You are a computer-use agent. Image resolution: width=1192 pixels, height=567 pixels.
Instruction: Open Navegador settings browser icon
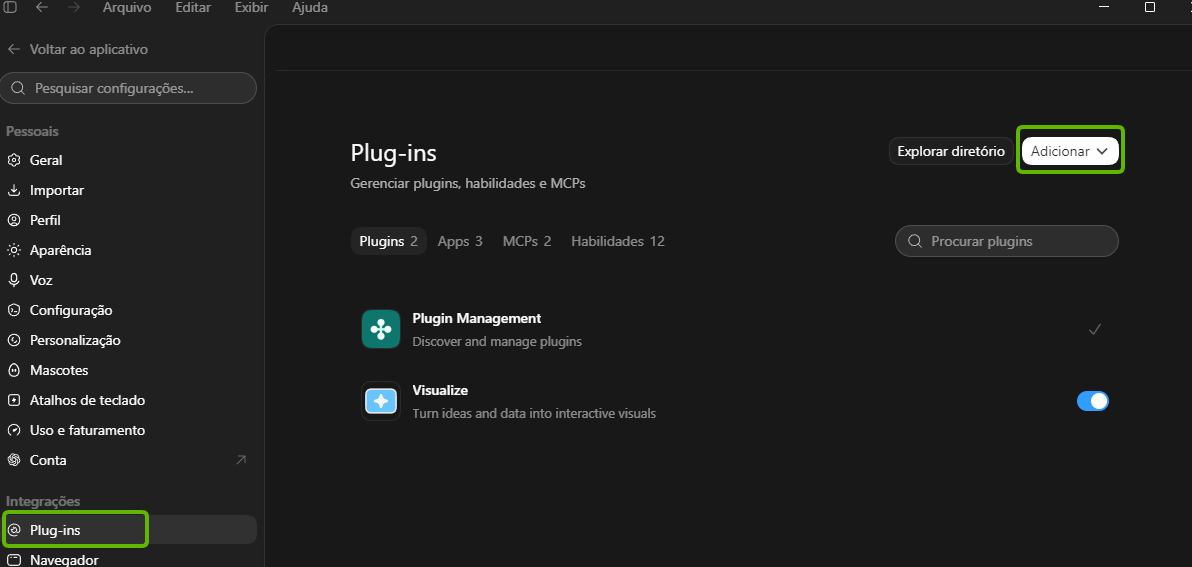[14, 560]
